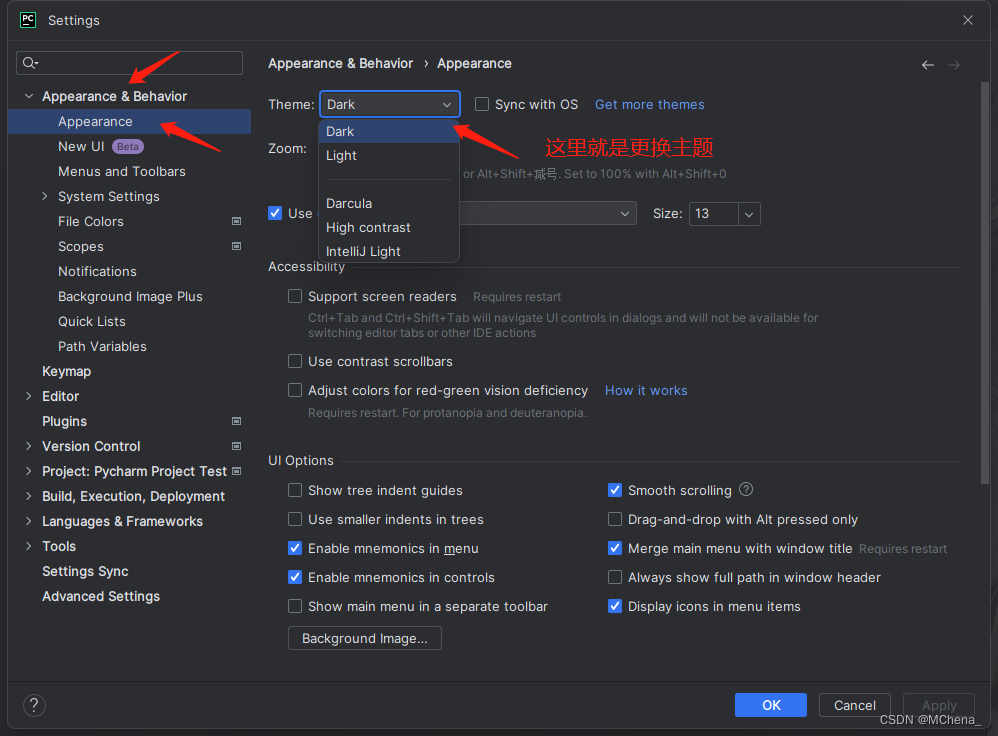Select Dark in the theme list
The height and width of the screenshot is (736, 998).
[x=389, y=131]
